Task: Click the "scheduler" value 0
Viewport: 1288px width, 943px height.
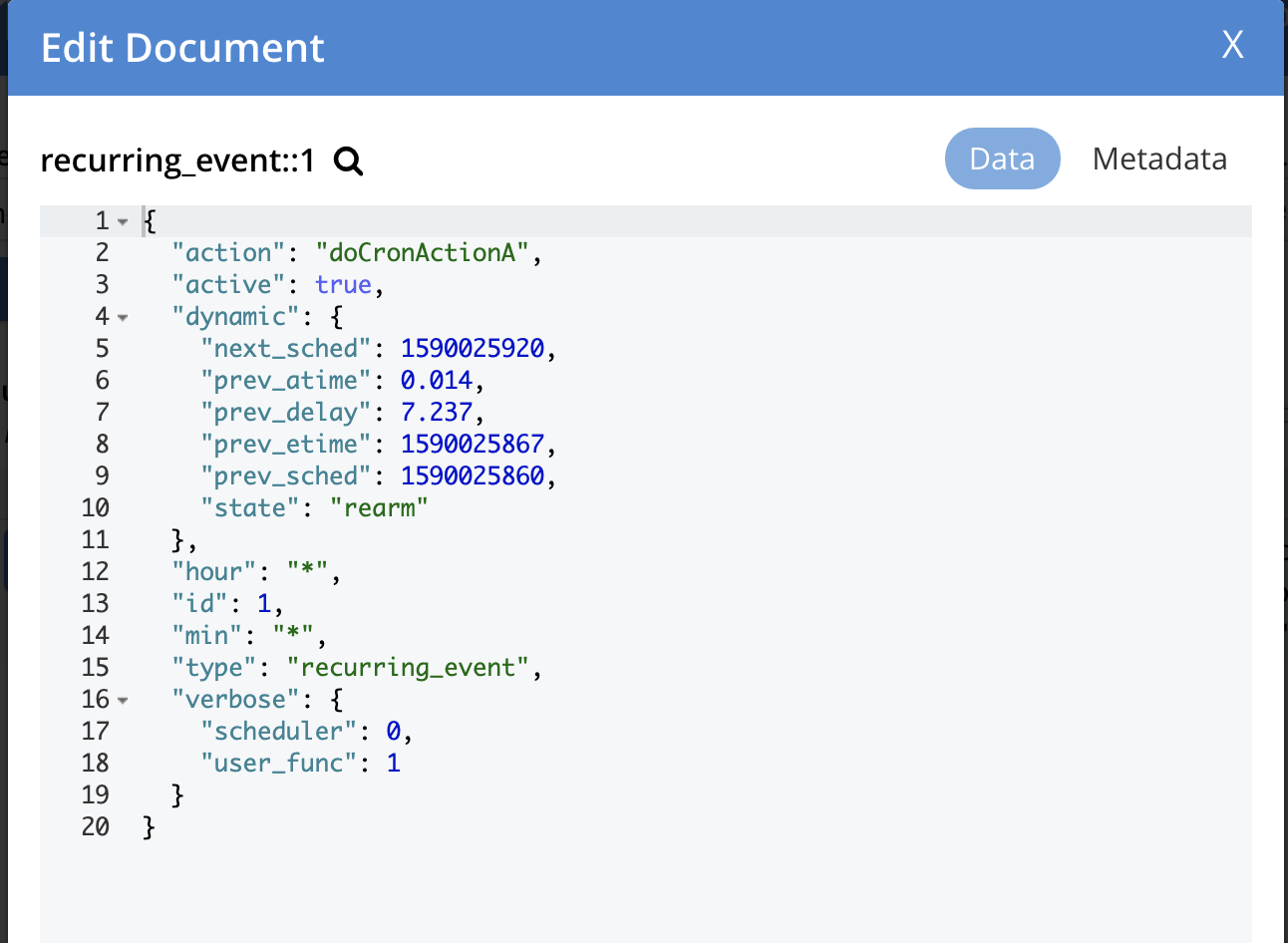Action: click(x=393, y=732)
